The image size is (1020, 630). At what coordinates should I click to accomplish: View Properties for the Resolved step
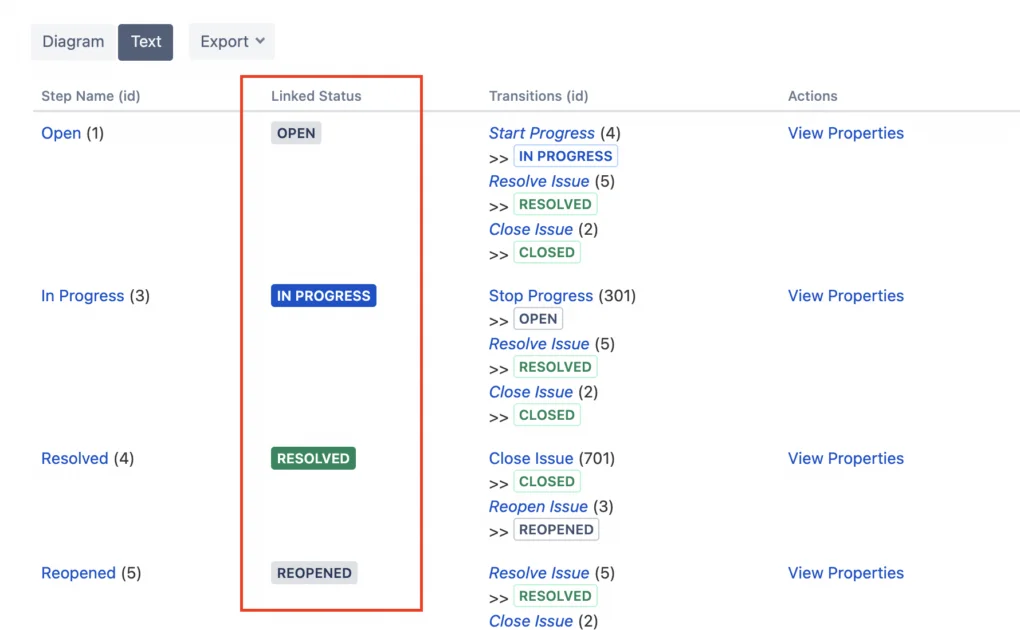click(x=846, y=458)
